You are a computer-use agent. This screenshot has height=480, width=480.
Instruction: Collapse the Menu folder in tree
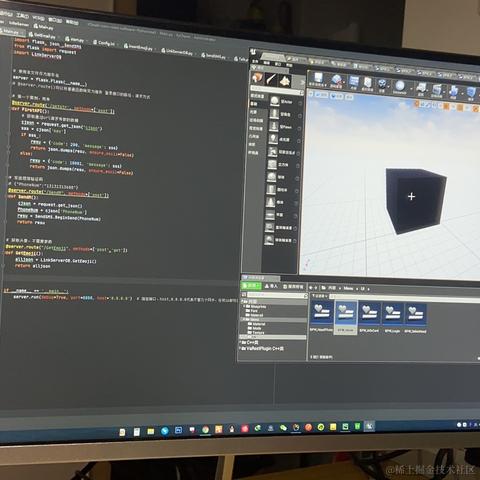(x=243, y=319)
